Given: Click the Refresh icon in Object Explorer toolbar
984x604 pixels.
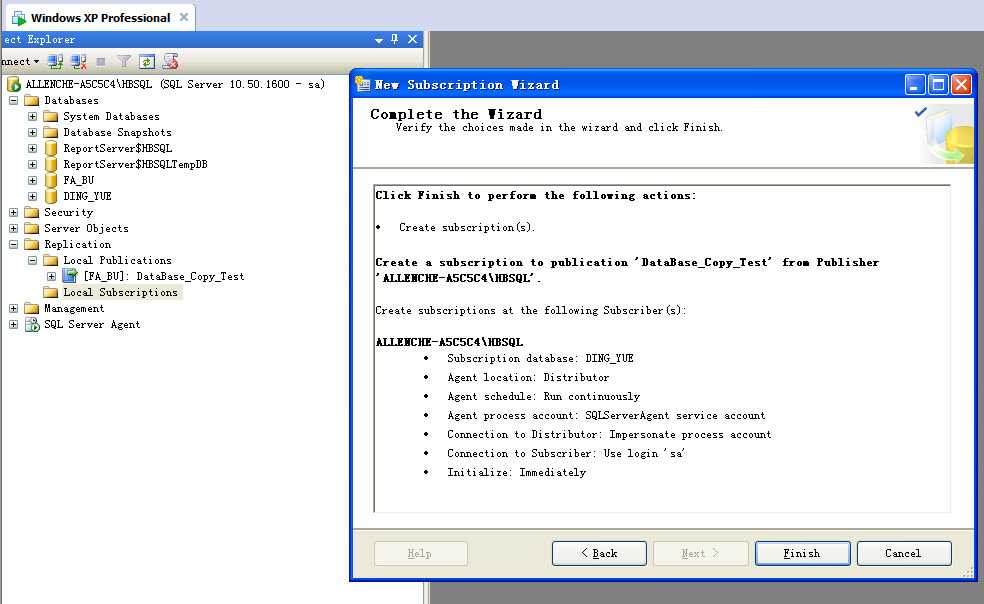Looking at the screenshot, I should click(x=147, y=62).
